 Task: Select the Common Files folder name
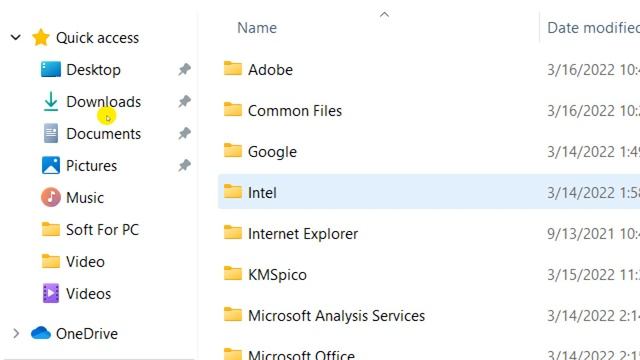[295, 111]
